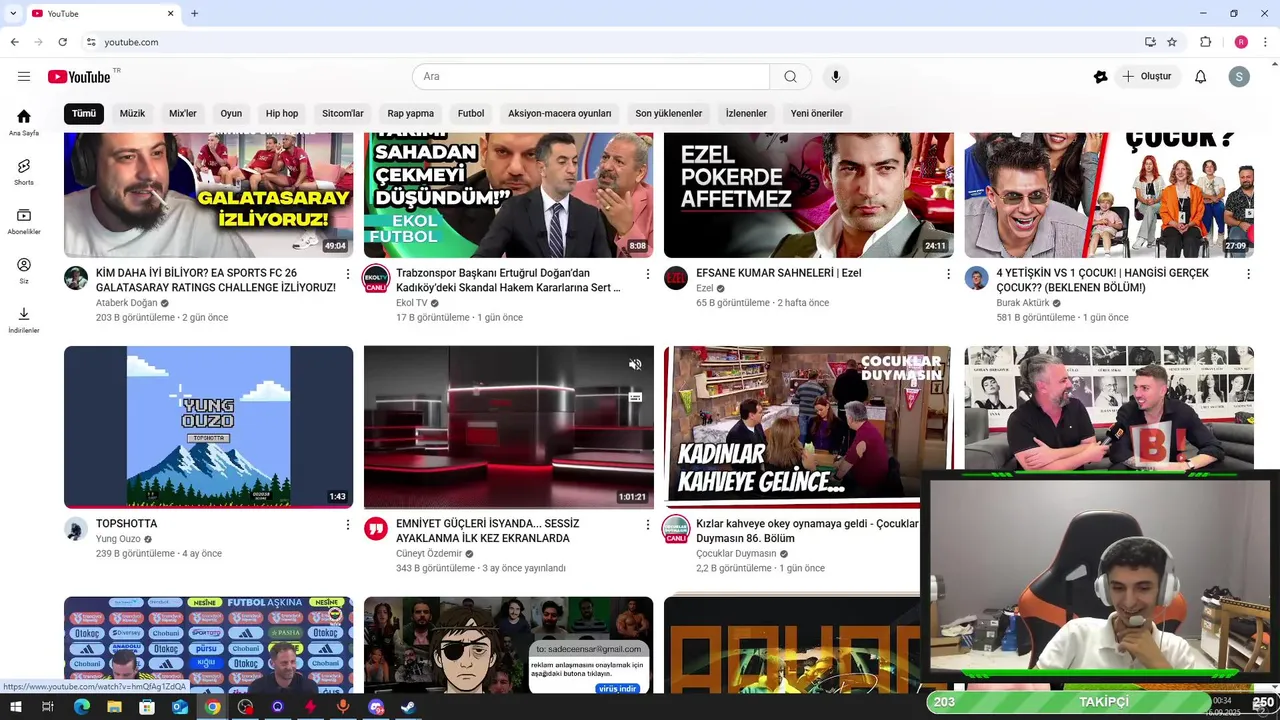Select the Hip hop filter chip
Screen dimensions: 1280x720
(282, 114)
